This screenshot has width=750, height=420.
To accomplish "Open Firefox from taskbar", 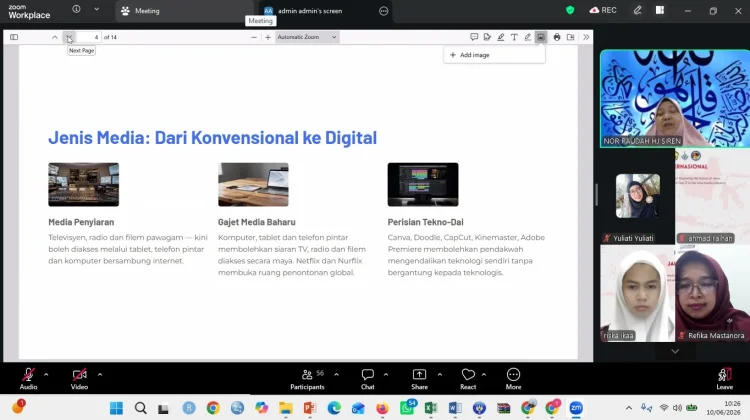I will [x=382, y=408].
